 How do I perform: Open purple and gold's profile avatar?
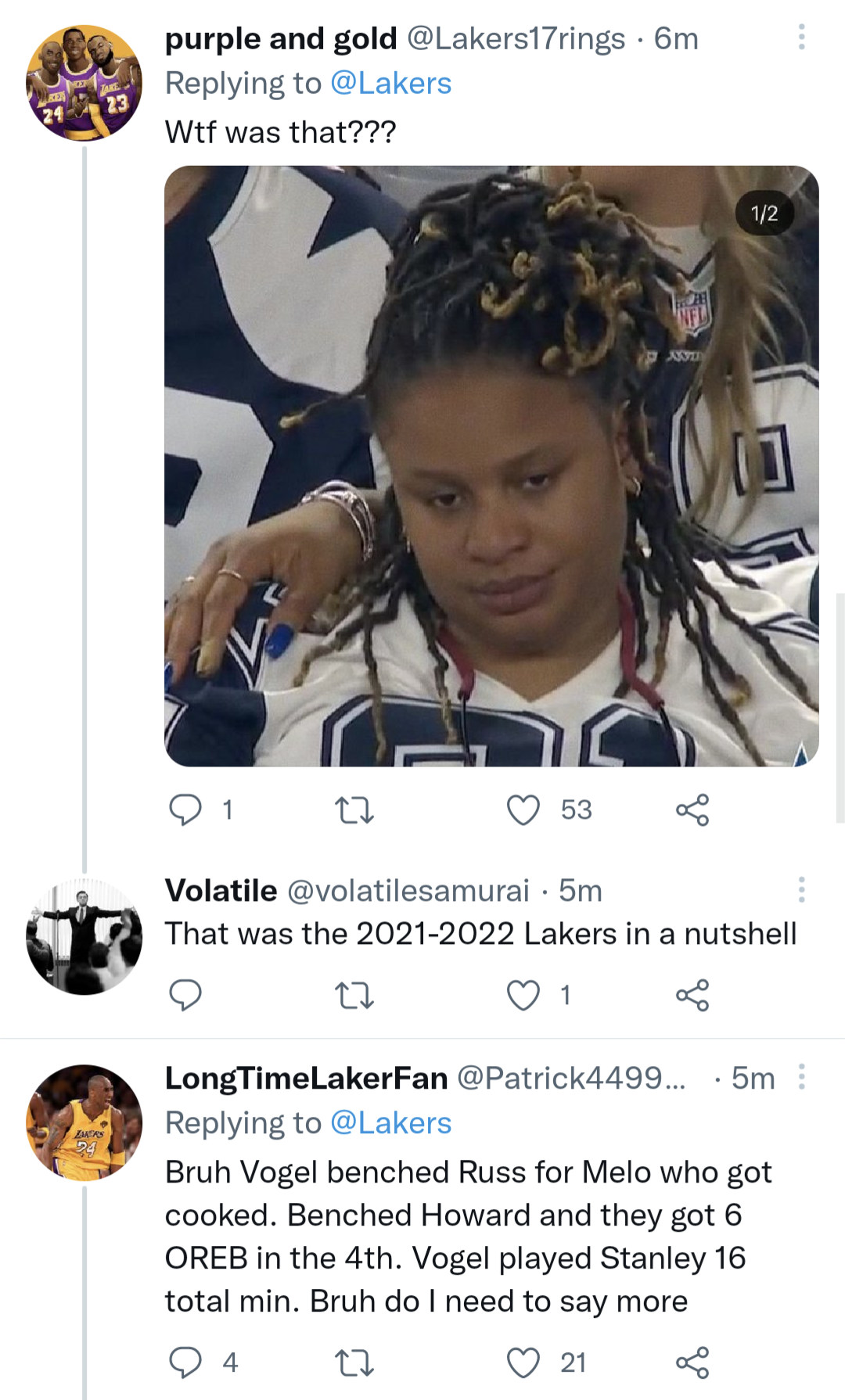(x=83, y=82)
